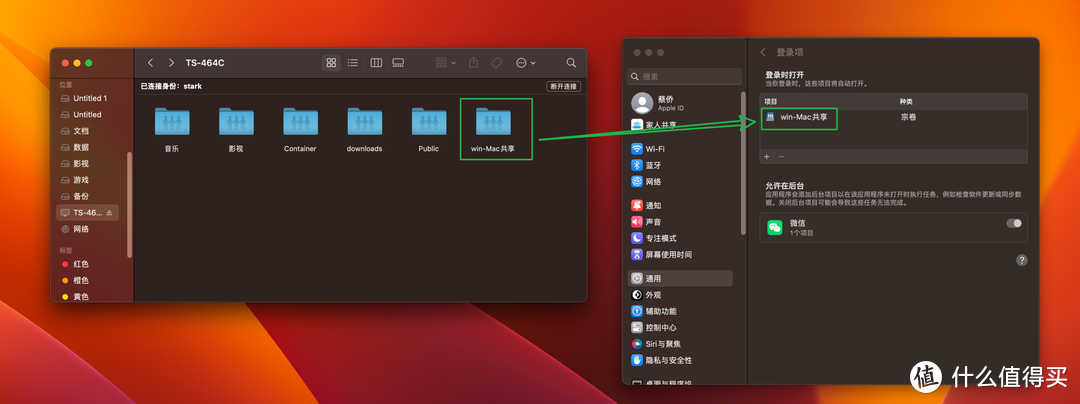Select the 红色 tag in Finder sidebar
The height and width of the screenshot is (404, 1080).
point(80,264)
